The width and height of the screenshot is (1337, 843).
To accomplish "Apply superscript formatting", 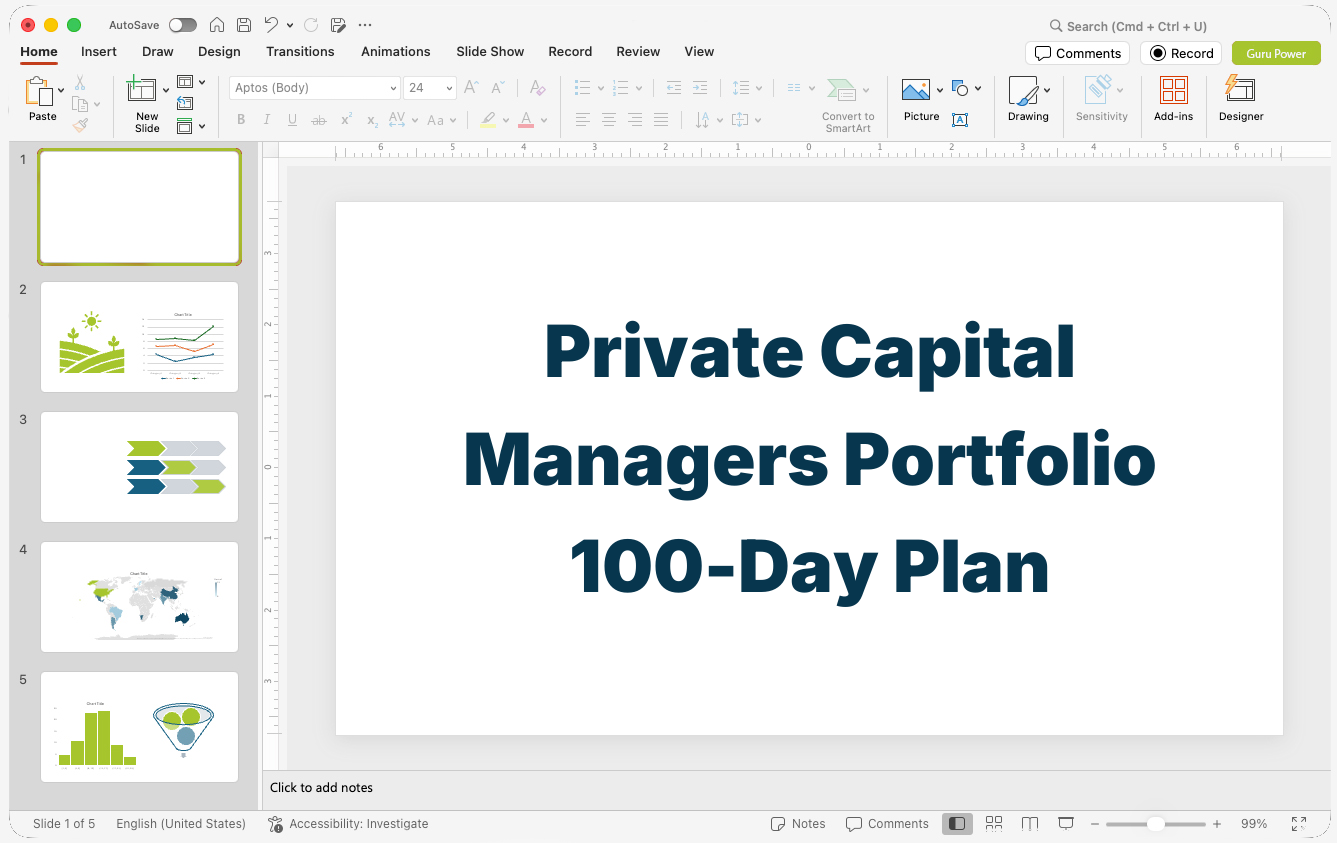I will coord(346,120).
